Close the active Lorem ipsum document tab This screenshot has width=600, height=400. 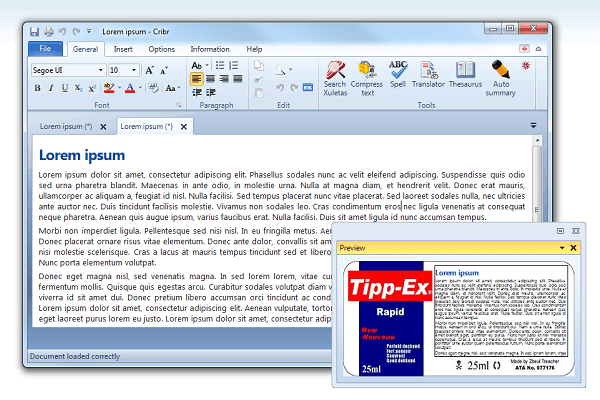(185, 127)
